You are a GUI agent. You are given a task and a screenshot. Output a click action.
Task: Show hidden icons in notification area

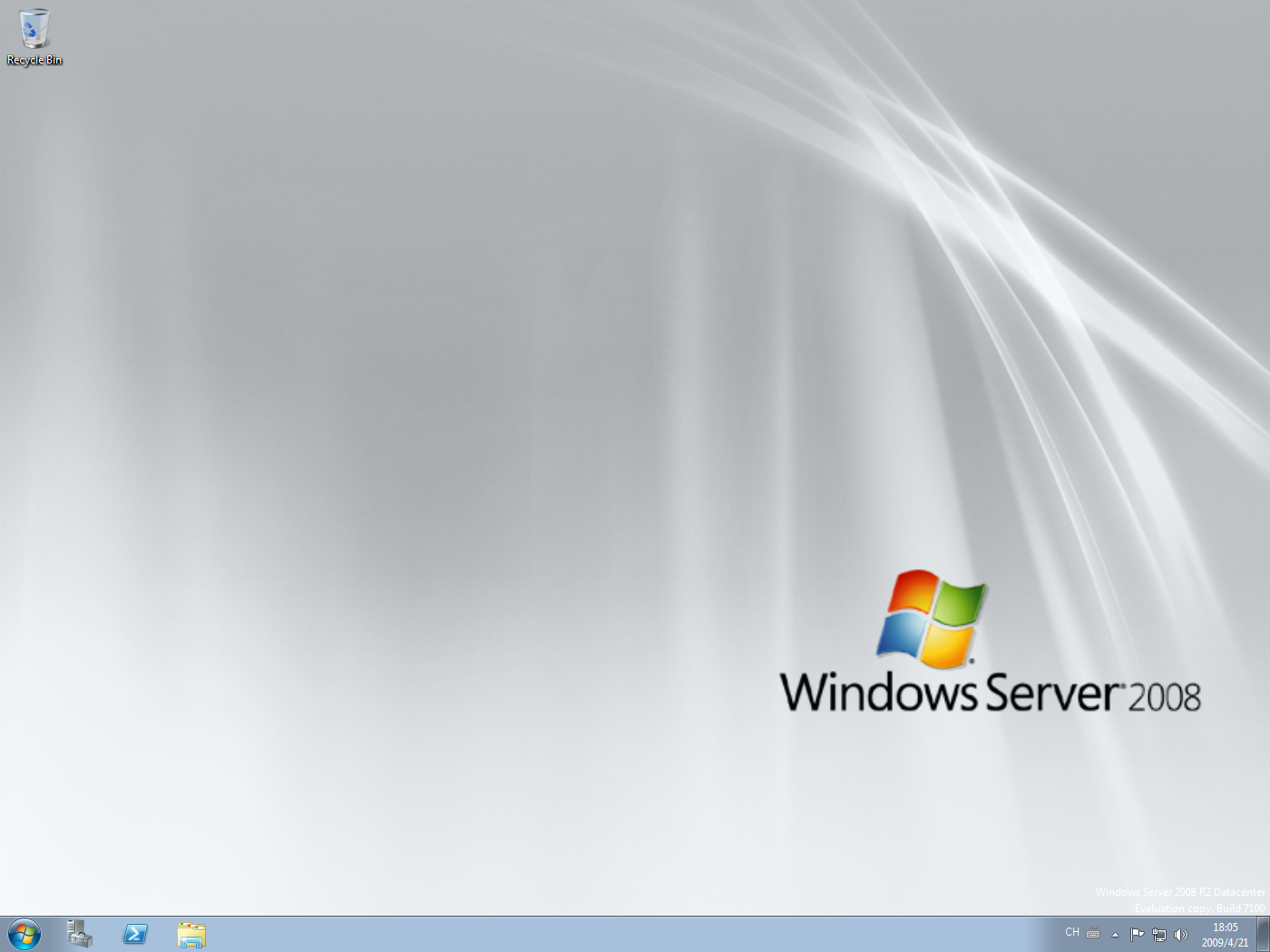coord(1115,935)
